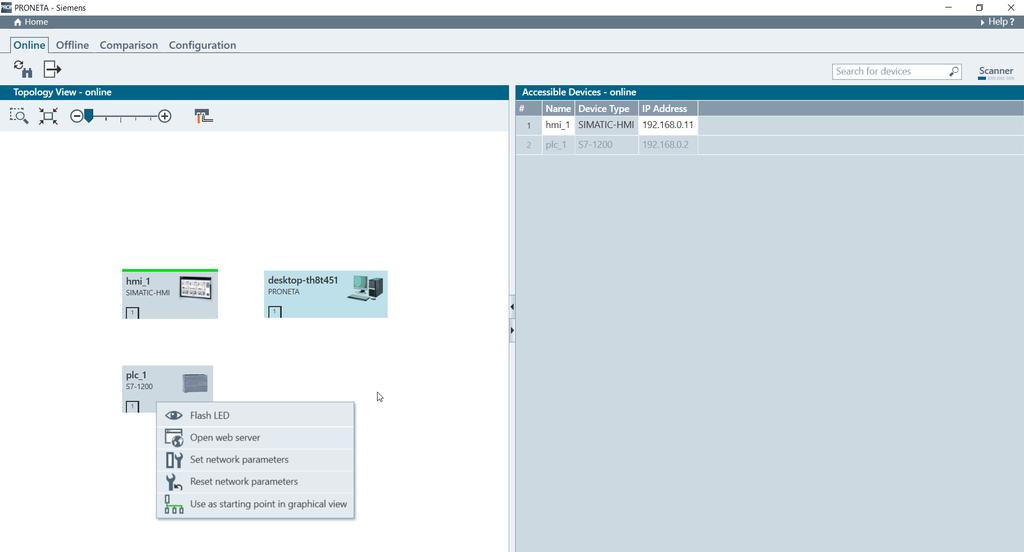Click the hmi_1 HMI panel thumbnail
The height and width of the screenshot is (552, 1024).
(196, 287)
